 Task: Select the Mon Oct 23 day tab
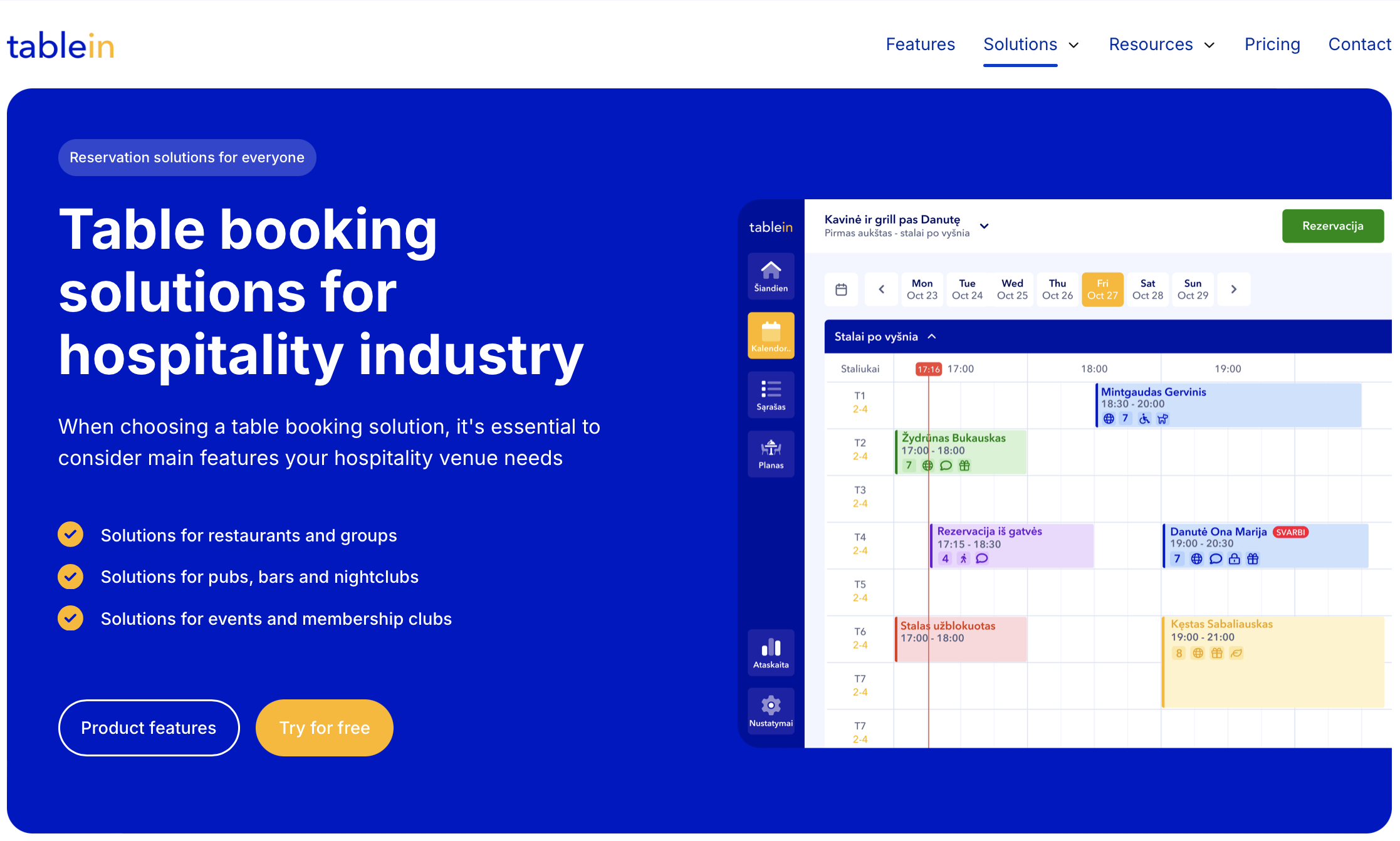922,290
